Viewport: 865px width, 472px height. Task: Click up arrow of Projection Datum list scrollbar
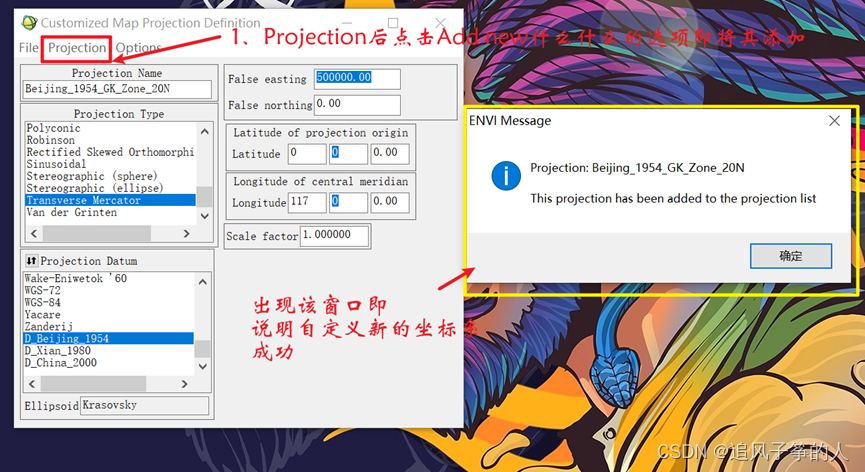coord(202,282)
